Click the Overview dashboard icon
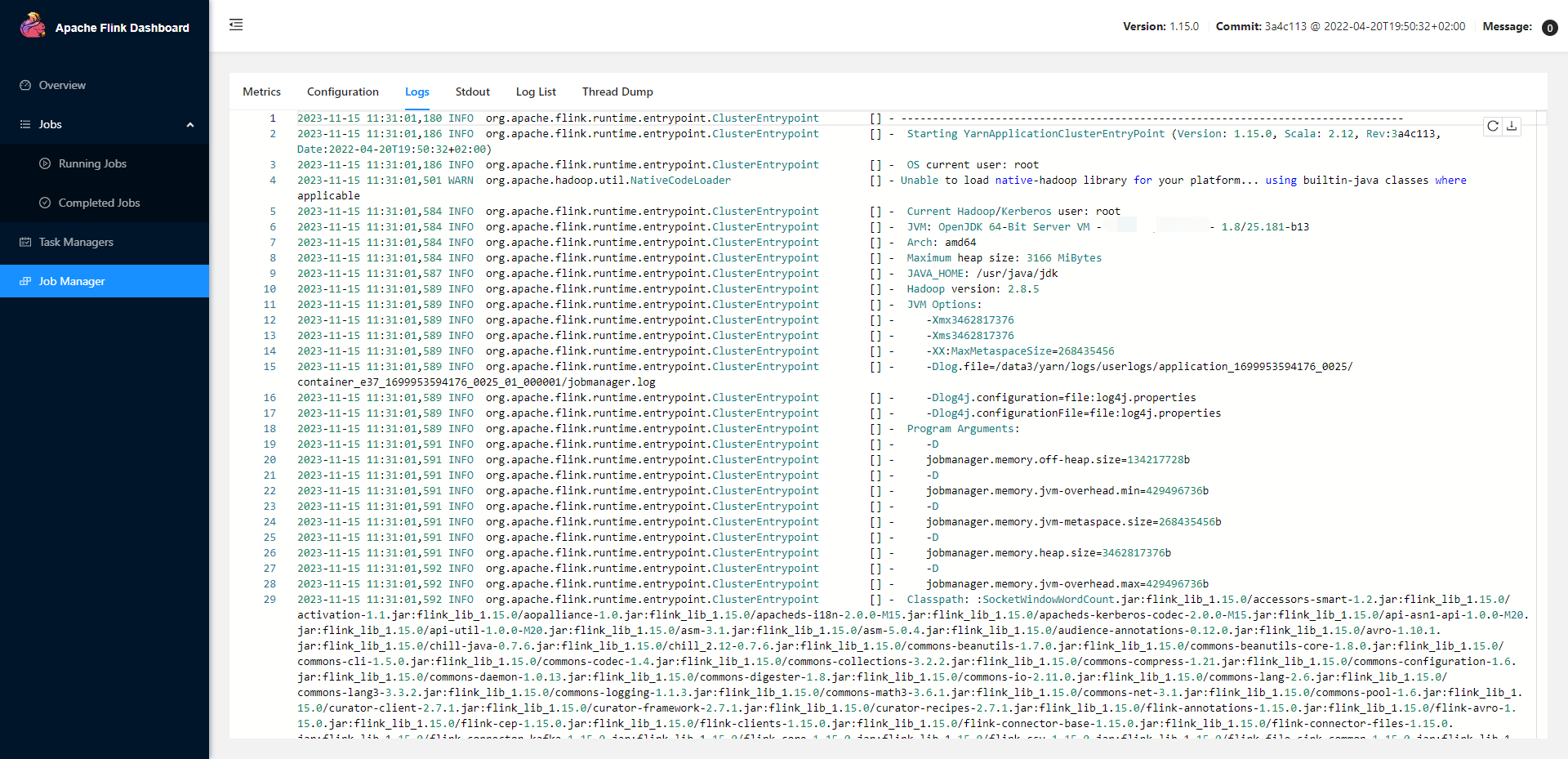 click(25, 85)
